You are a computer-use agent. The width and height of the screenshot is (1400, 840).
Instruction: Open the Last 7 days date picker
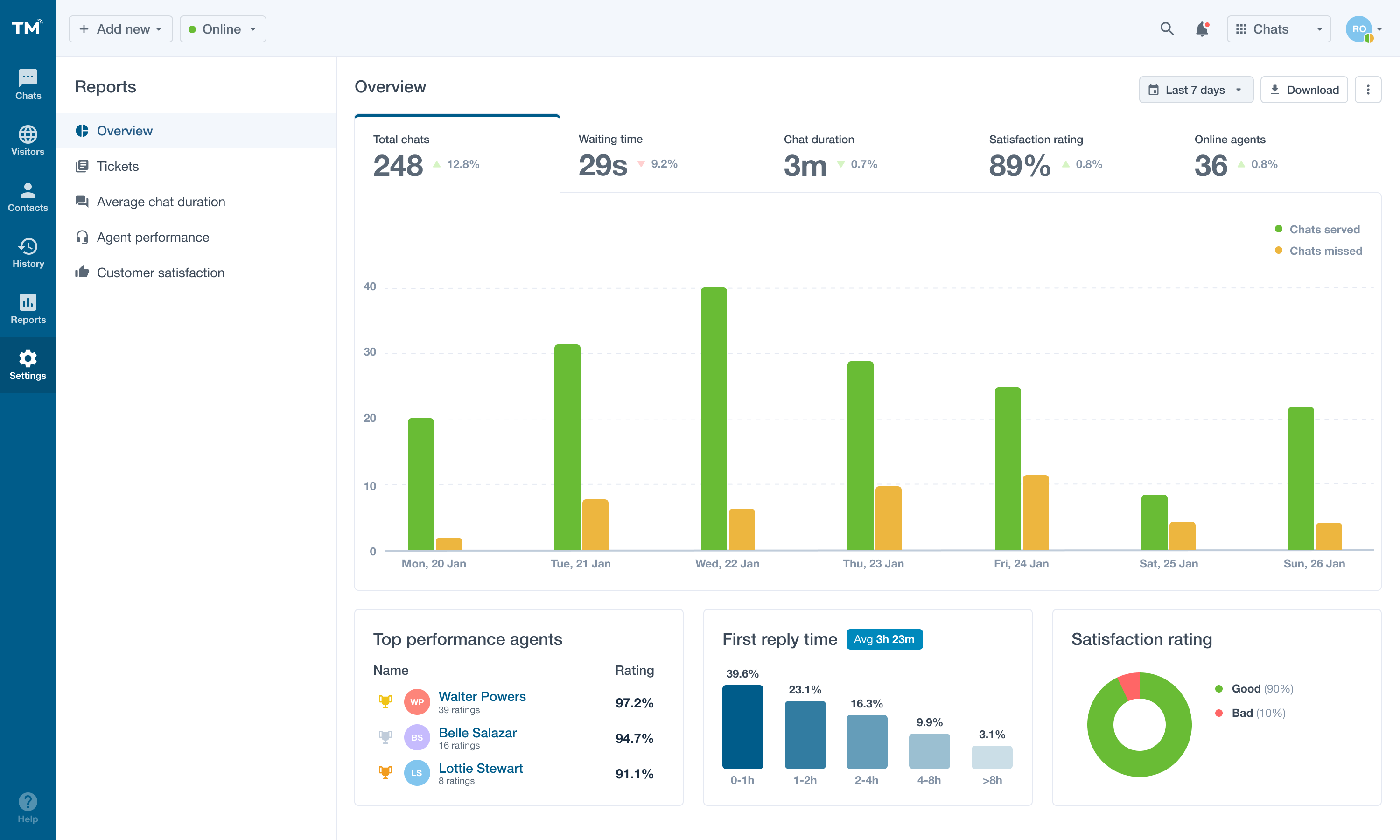click(1195, 90)
